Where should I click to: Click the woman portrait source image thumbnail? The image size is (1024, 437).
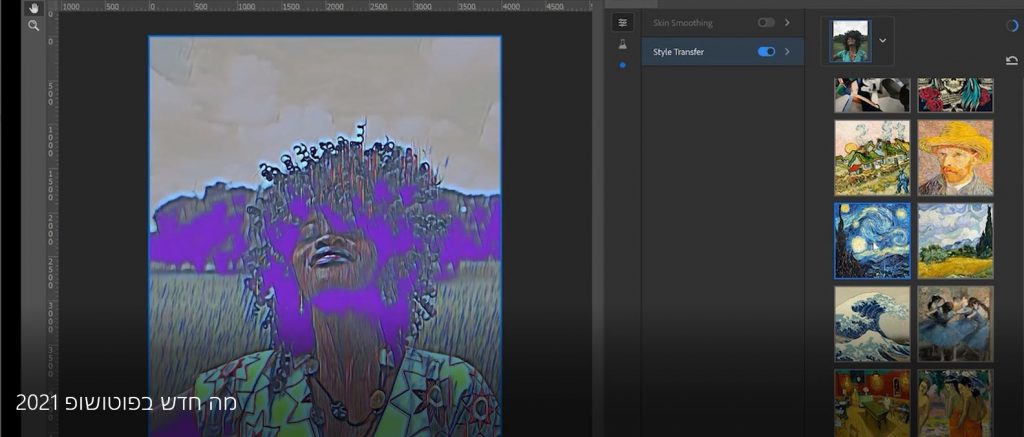pyautogui.click(x=850, y=41)
